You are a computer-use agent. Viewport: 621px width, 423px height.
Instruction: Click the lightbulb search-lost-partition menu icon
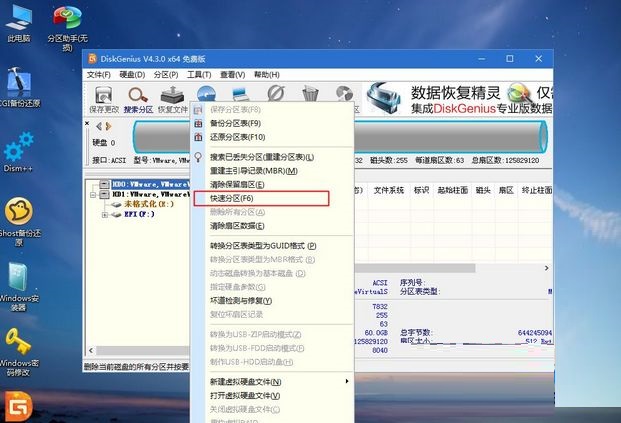coord(198,157)
